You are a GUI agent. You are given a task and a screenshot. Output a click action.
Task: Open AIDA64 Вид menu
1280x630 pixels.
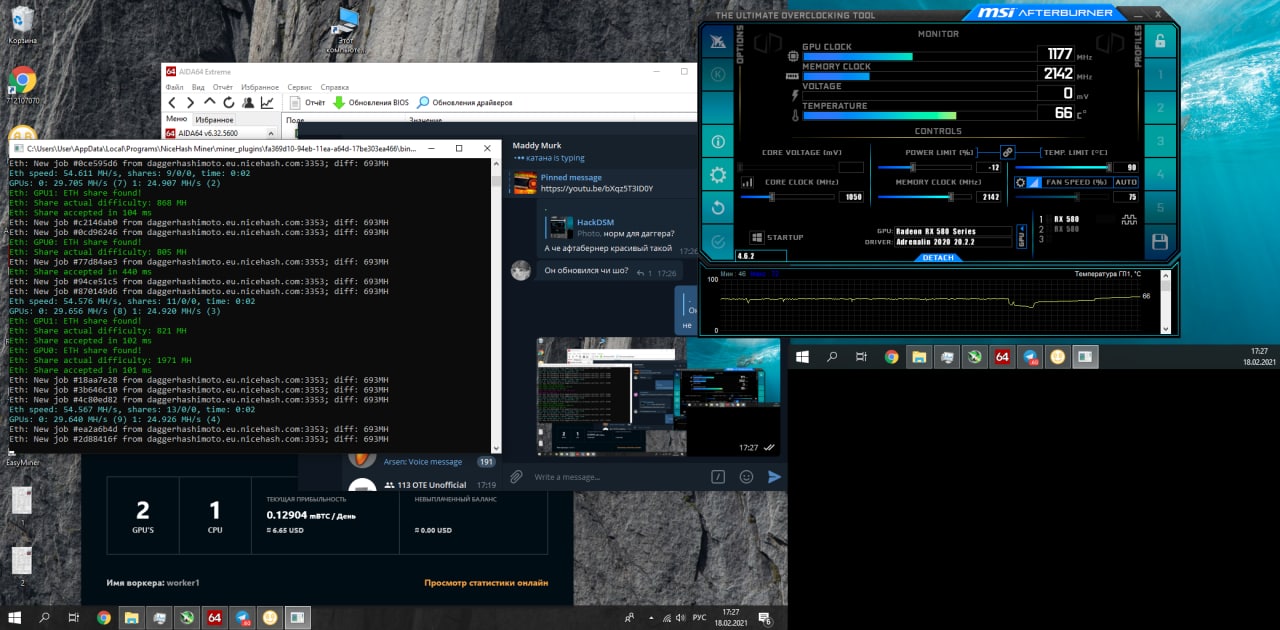[x=198, y=87]
